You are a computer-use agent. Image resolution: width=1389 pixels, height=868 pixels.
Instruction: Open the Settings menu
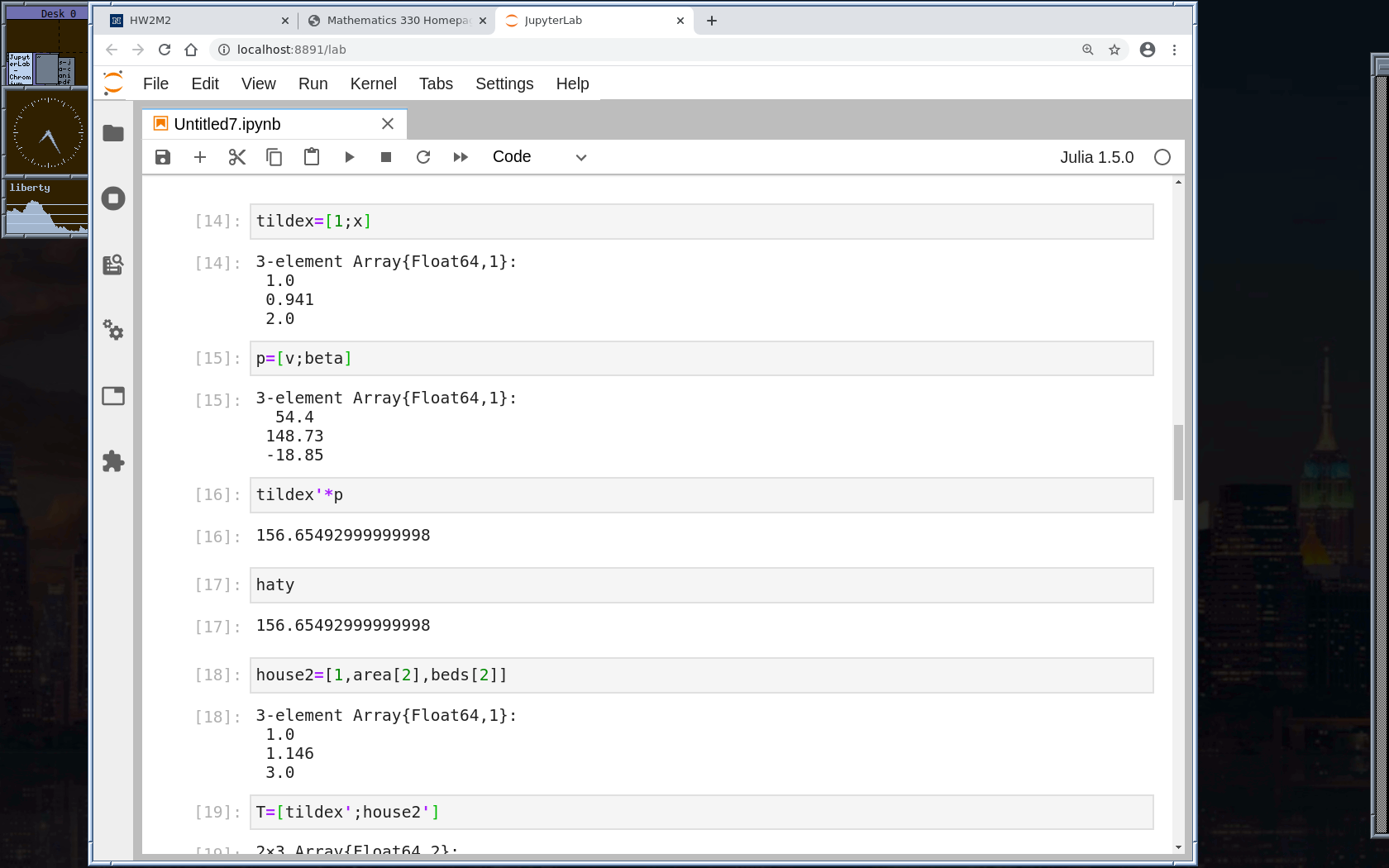(504, 83)
